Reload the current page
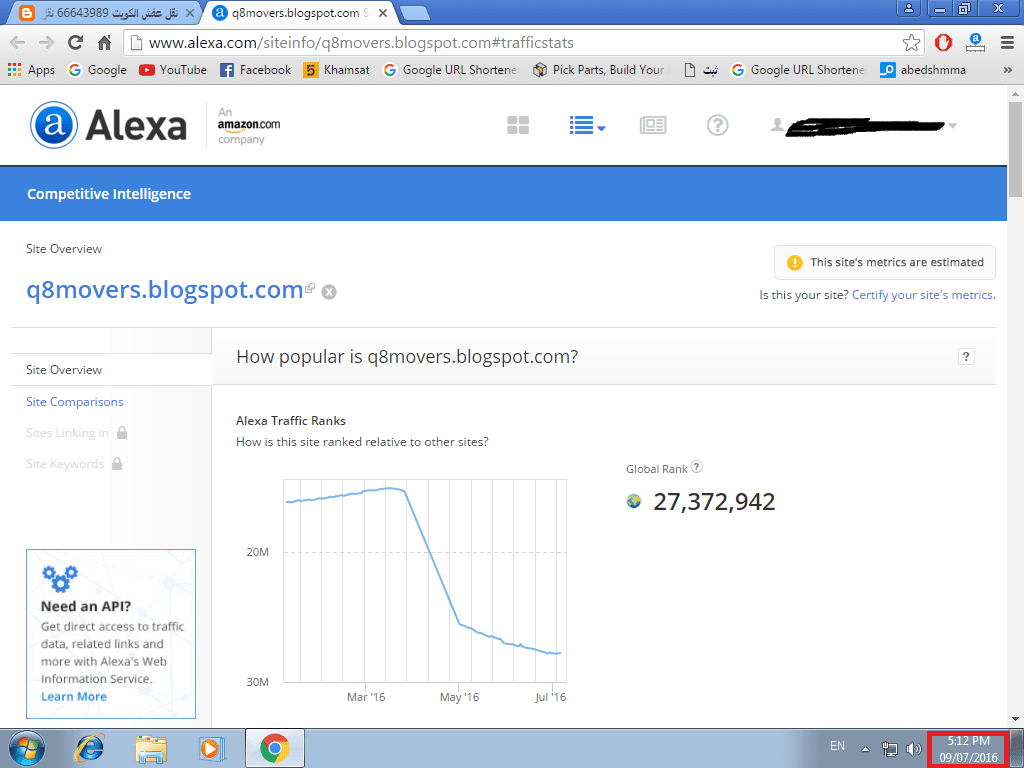 pyautogui.click(x=76, y=43)
